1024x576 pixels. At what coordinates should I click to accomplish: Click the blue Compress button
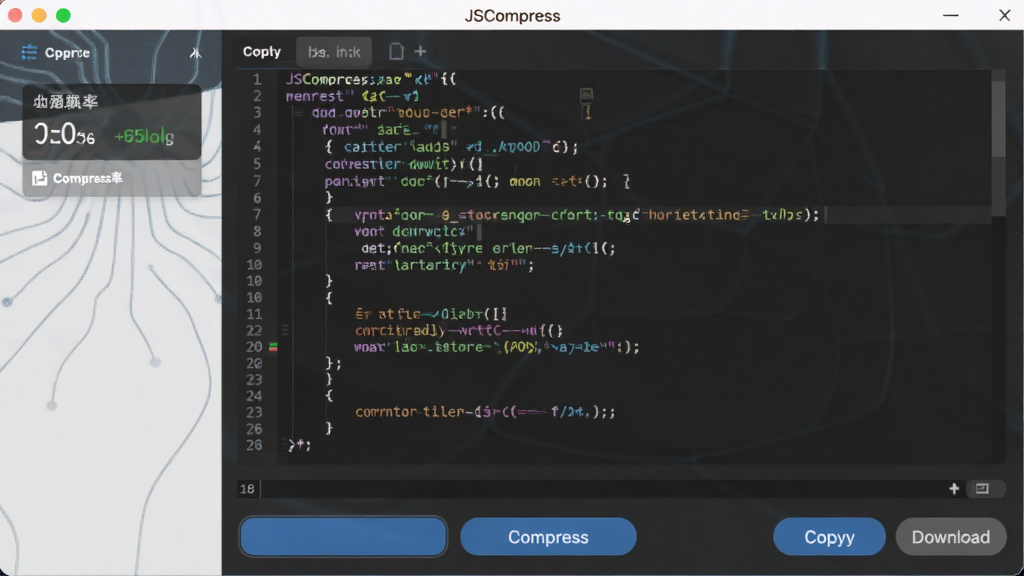pos(548,537)
